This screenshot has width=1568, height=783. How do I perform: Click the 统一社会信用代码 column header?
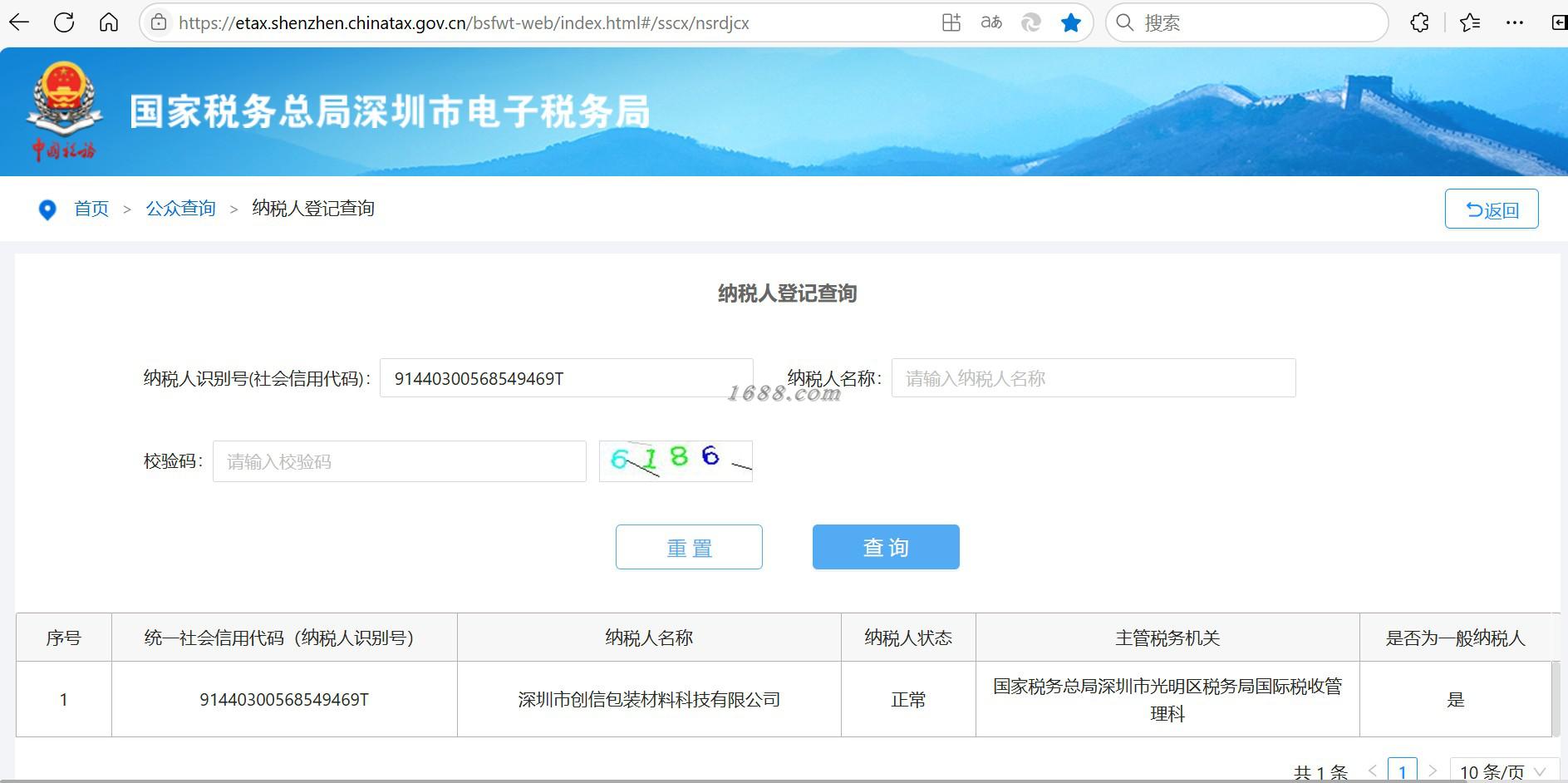click(x=284, y=638)
